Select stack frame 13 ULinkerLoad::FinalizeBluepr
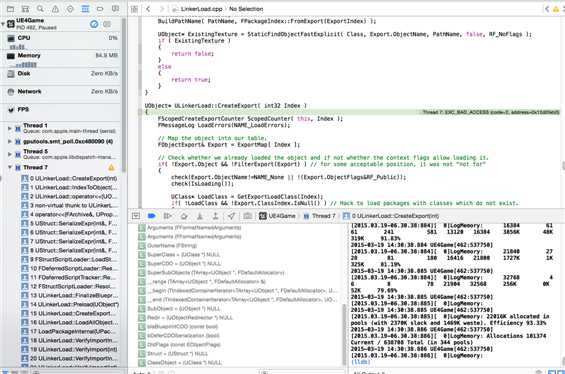 click(69, 295)
